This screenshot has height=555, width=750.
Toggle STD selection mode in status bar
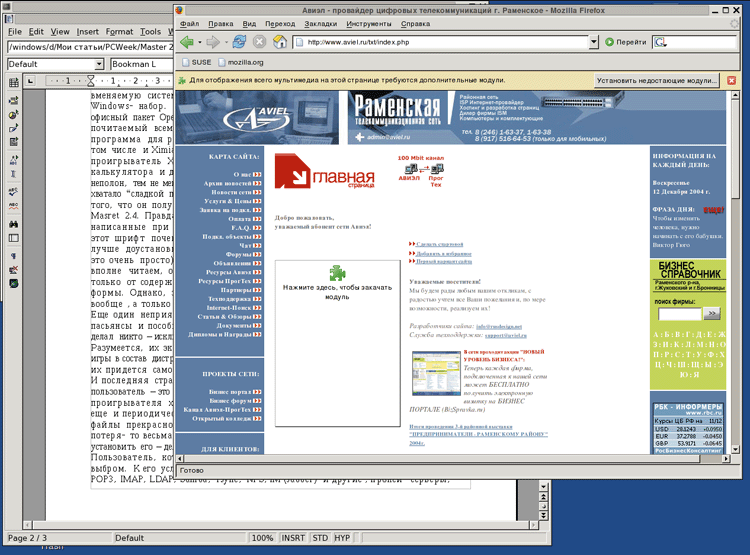coord(320,538)
